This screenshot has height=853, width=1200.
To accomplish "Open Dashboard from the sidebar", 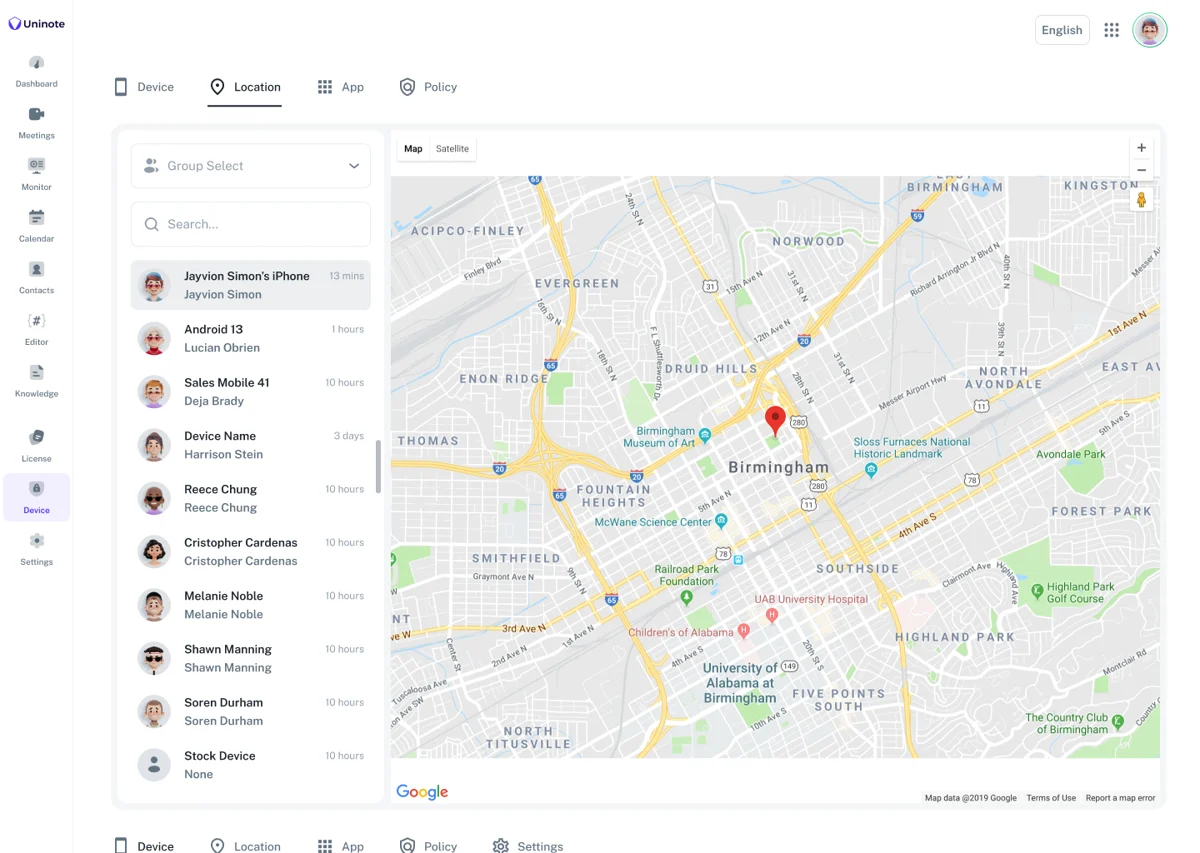I will click(x=36, y=72).
